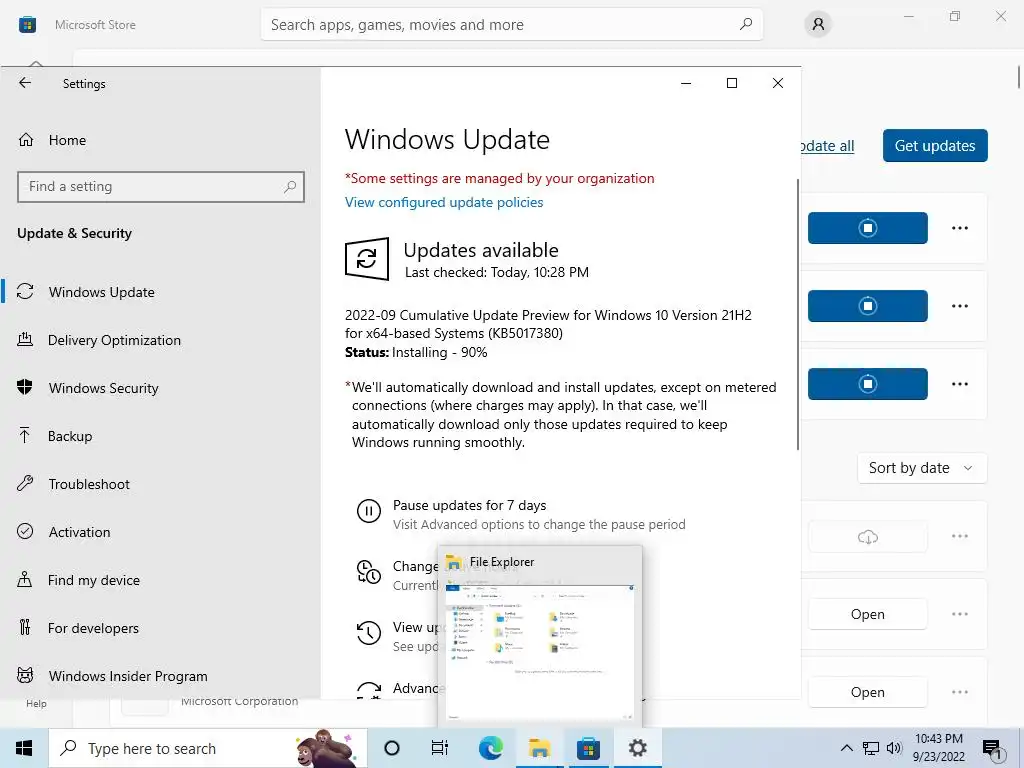1024x768 pixels.
Task: Stop the first downloading Store app
Action: click(867, 228)
